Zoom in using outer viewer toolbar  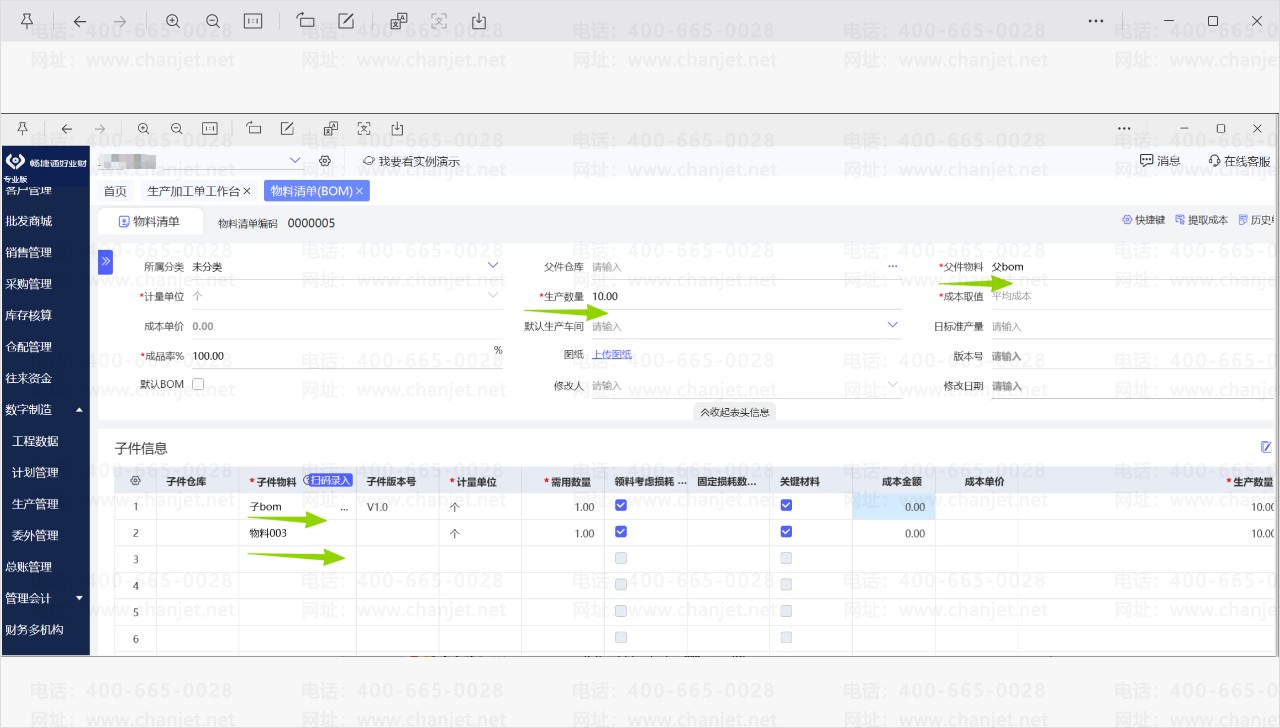pos(173,21)
